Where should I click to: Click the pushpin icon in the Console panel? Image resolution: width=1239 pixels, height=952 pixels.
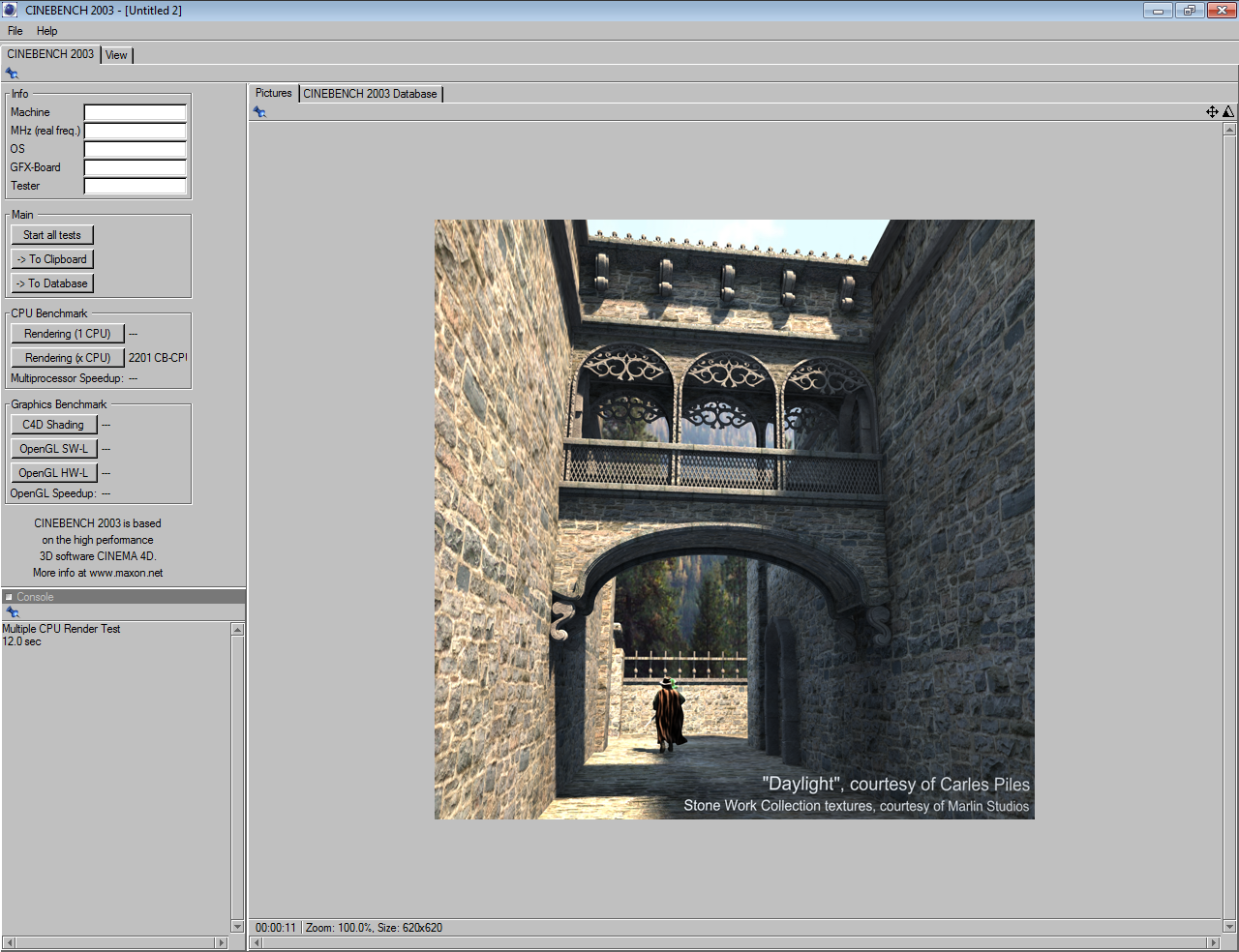coord(12,612)
